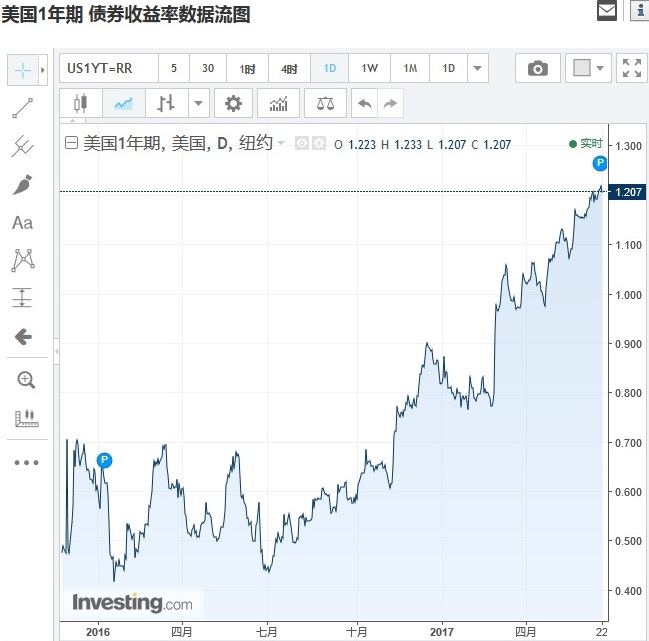Click the 1.000 price axis label

coord(628,295)
